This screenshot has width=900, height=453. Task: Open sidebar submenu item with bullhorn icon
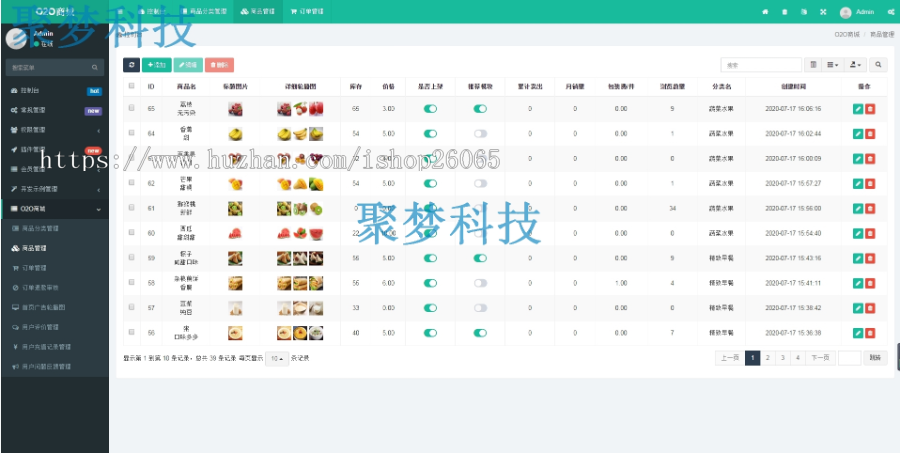(x=55, y=366)
